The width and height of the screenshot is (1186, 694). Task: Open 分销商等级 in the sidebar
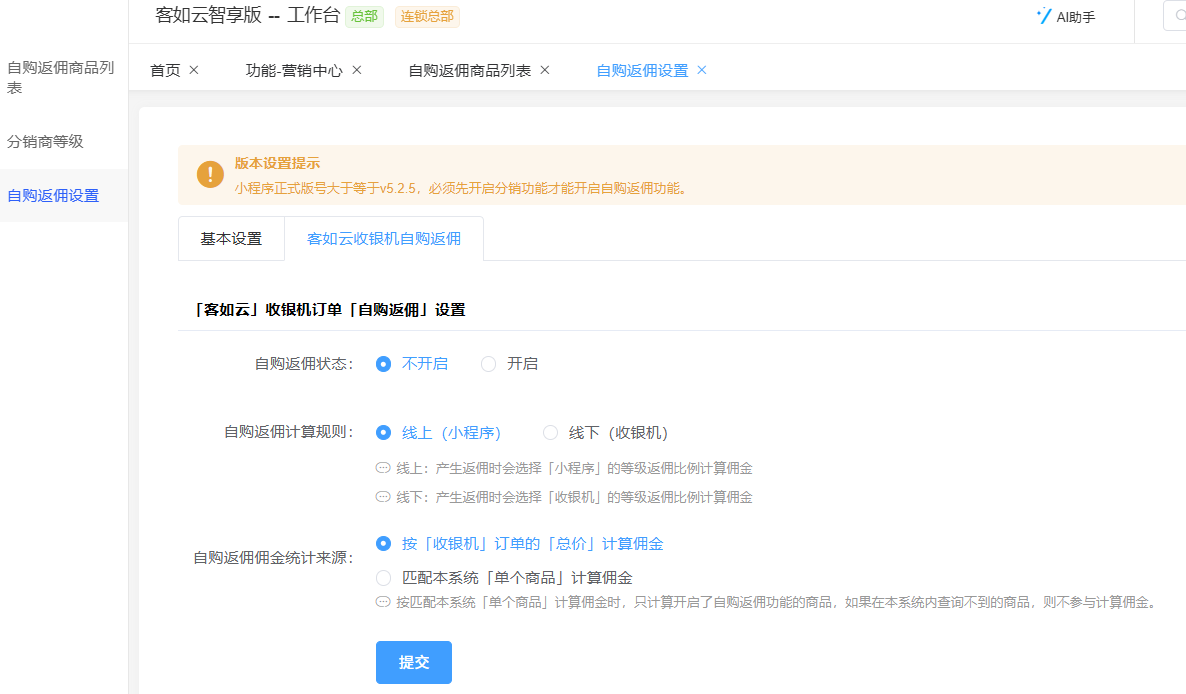45,142
